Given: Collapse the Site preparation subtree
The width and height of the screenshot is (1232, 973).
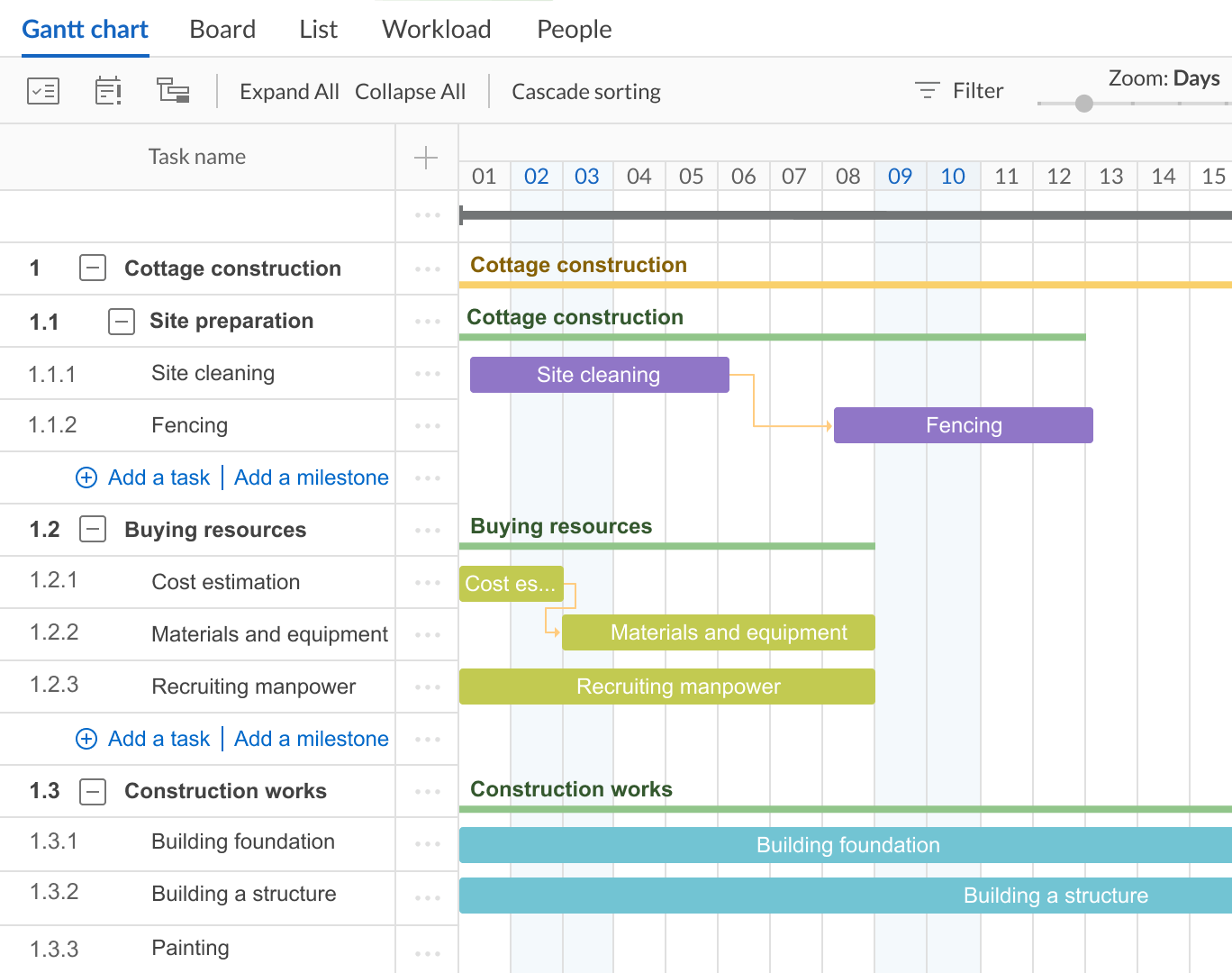Looking at the screenshot, I should pos(122,321).
